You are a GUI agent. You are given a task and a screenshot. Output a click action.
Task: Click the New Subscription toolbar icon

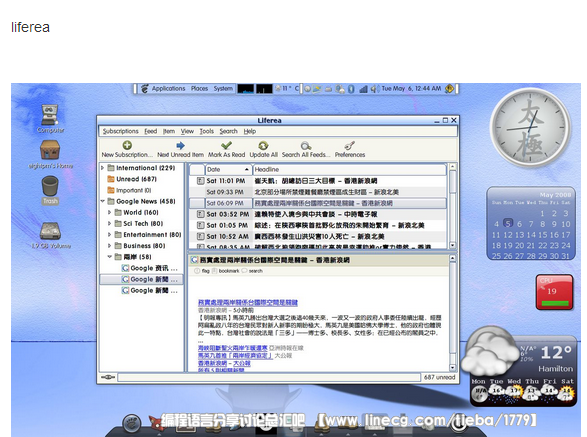[127, 145]
